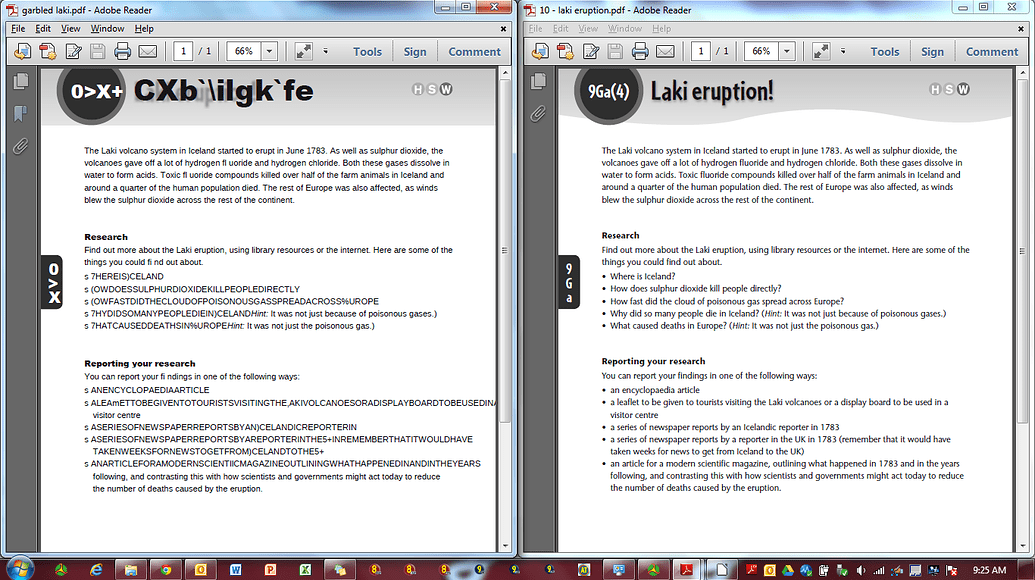Open the Comment pane
This screenshot has width=1035, height=580.
(474, 51)
